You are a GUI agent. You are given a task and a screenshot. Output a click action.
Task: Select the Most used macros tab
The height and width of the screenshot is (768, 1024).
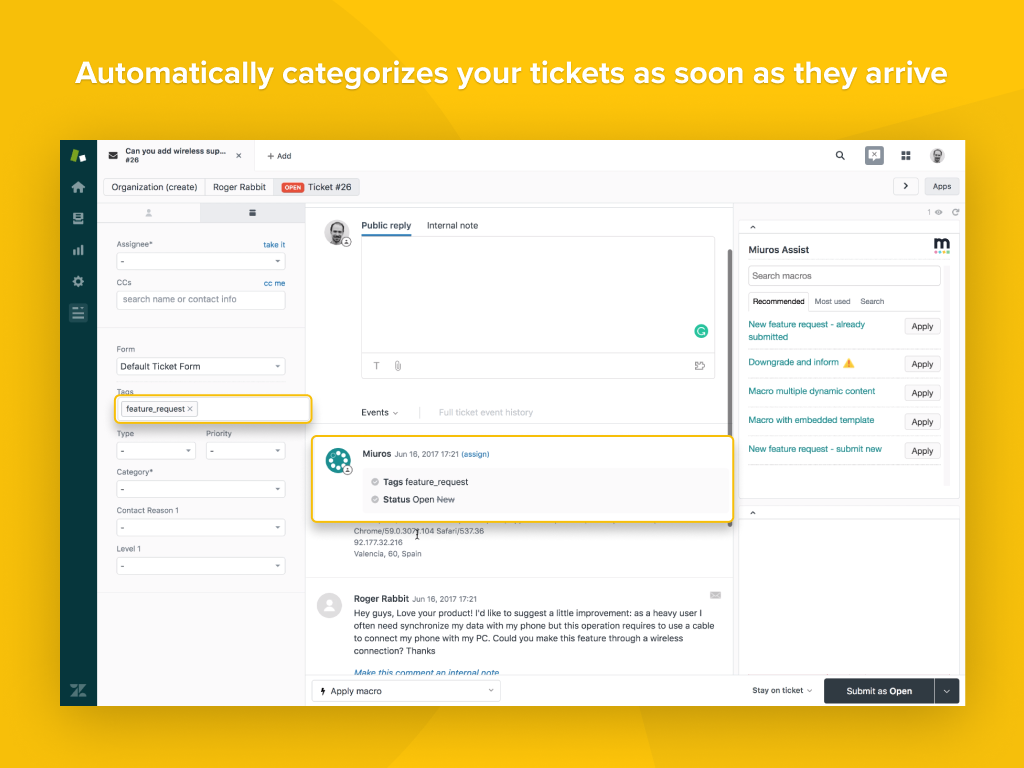832,301
